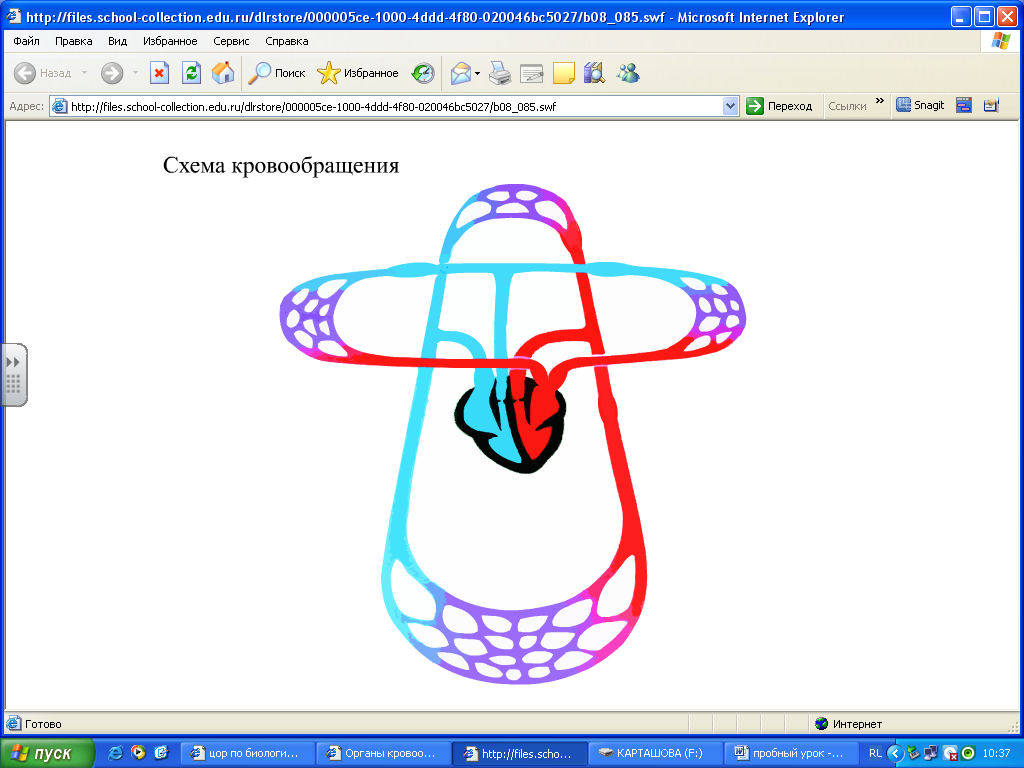
Task: Switch to пробный урок Word taskbar window
Action: coord(792,753)
